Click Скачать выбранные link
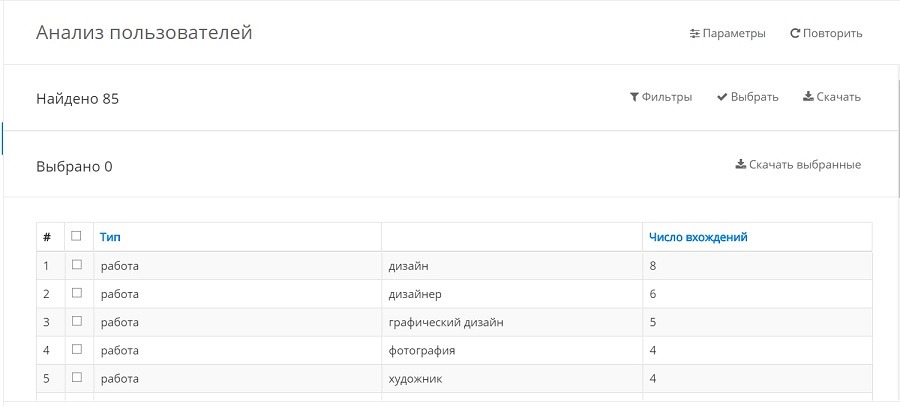900x406 pixels. point(798,165)
